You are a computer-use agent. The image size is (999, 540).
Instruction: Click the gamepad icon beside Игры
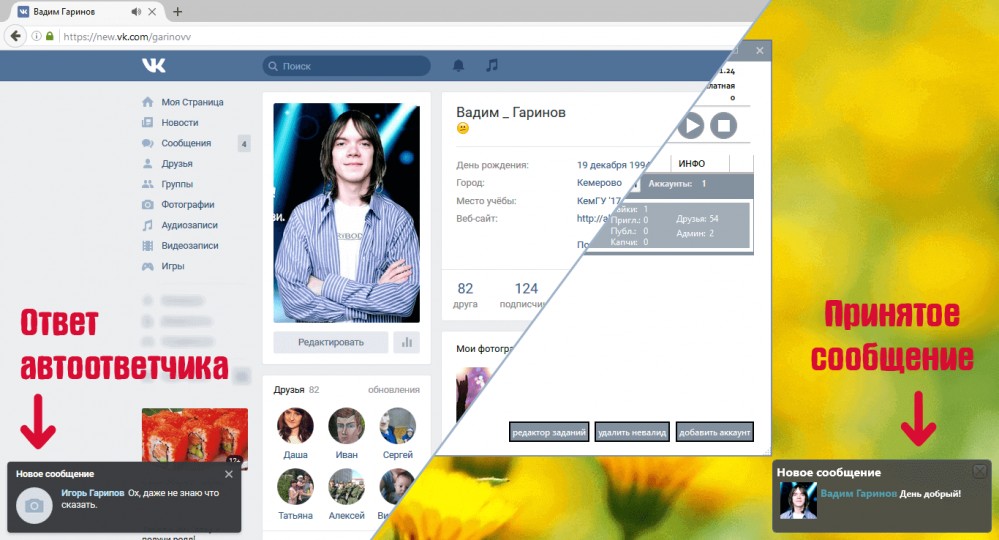click(x=148, y=266)
